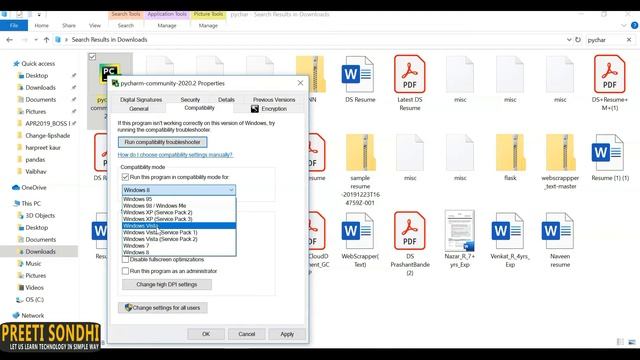640x360 pixels.
Task: Choose Windows Vista (Service Pack 1) option
Action: click(x=179, y=232)
